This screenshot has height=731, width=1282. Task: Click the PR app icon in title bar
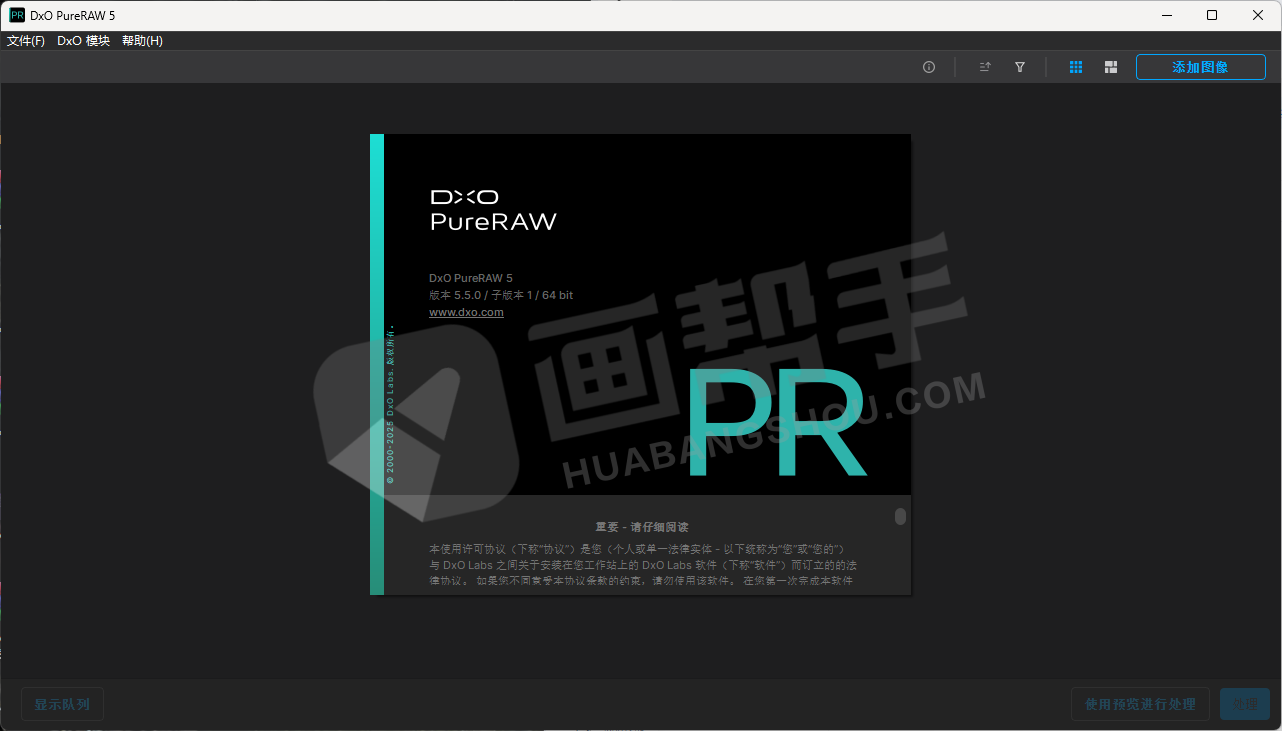(17, 15)
